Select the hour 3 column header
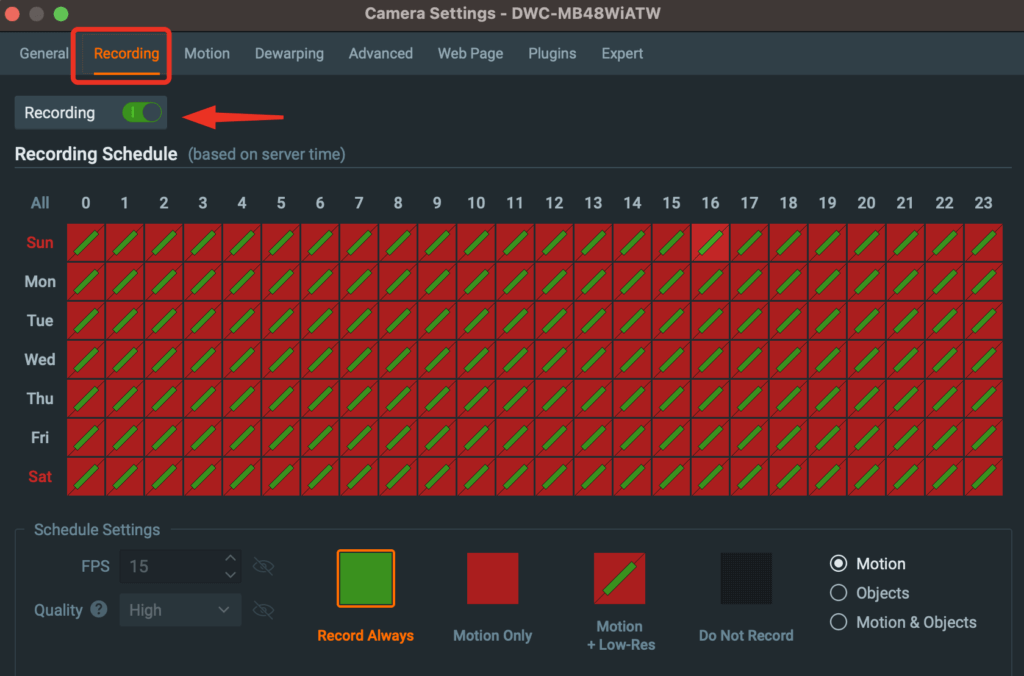The width and height of the screenshot is (1024, 676). 203,203
